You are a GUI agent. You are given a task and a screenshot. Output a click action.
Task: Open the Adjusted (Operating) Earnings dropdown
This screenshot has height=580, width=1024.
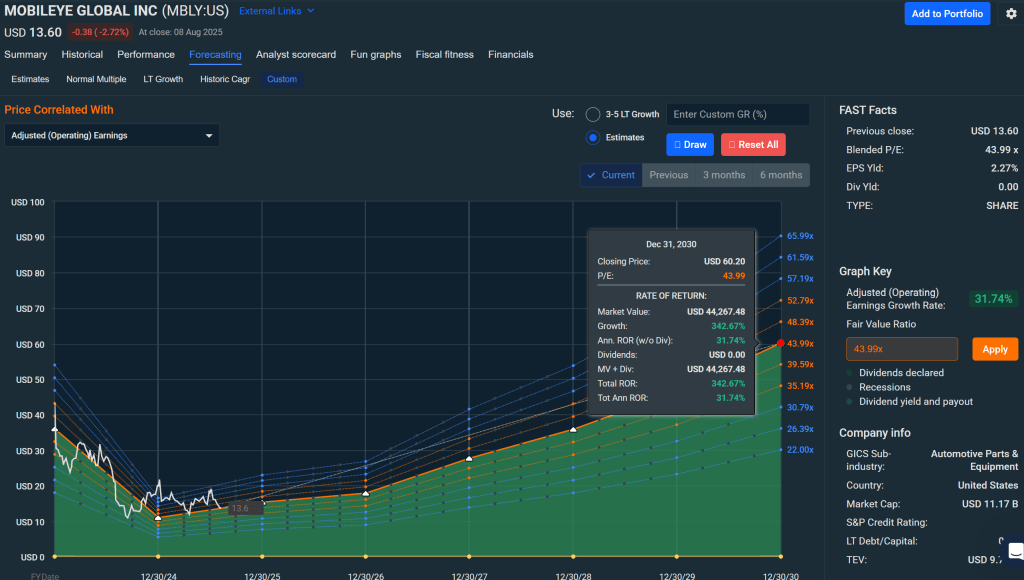point(111,135)
